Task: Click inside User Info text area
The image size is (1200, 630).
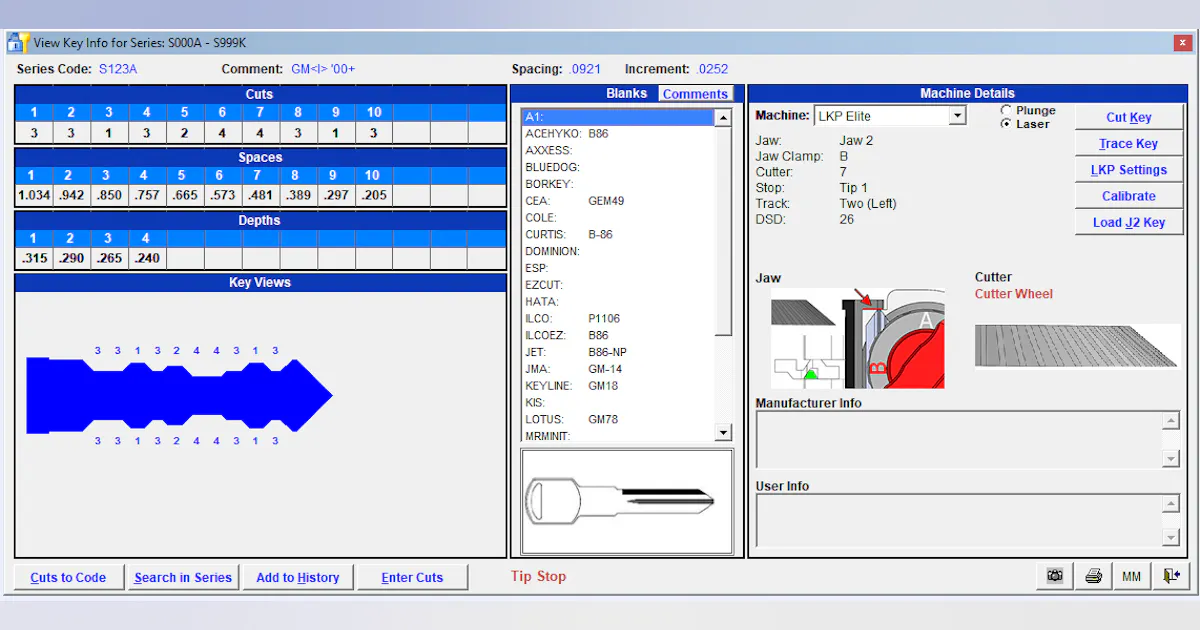Action: (959, 520)
